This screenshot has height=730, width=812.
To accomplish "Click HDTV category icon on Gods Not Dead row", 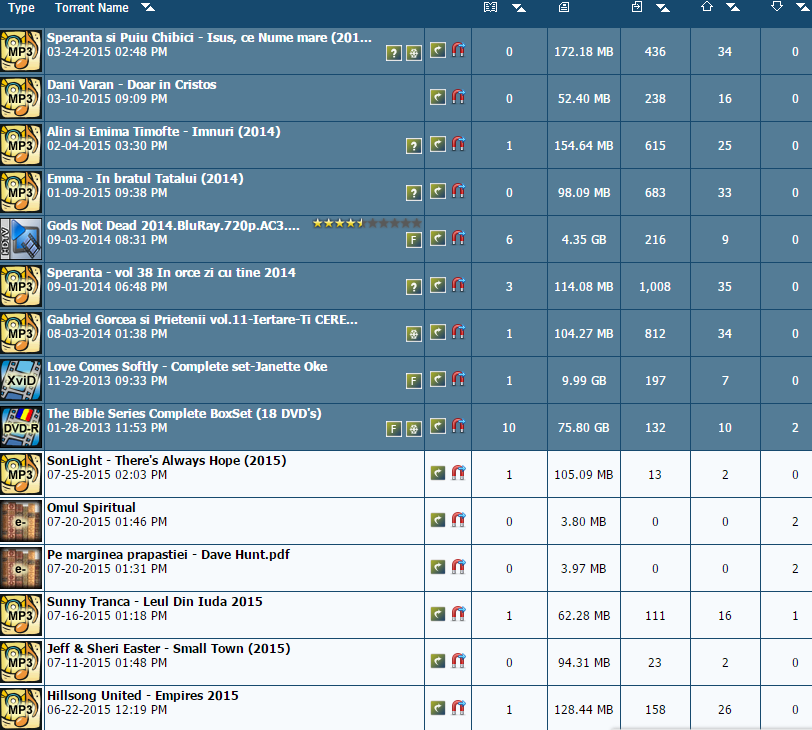I will (21, 239).
